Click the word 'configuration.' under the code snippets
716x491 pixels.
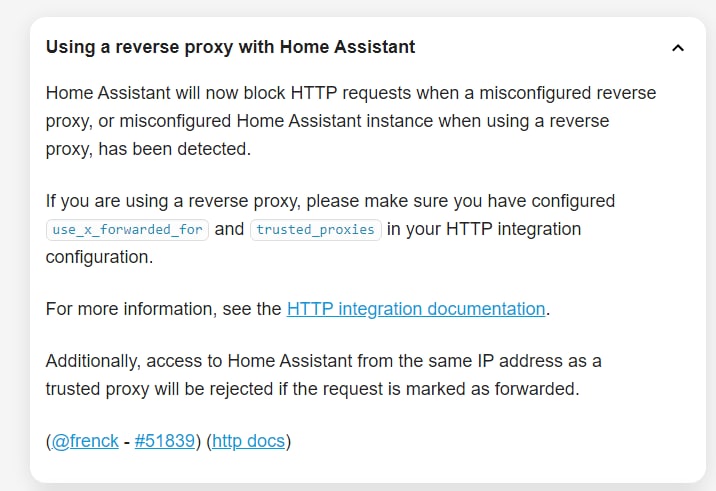[x=100, y=257]
